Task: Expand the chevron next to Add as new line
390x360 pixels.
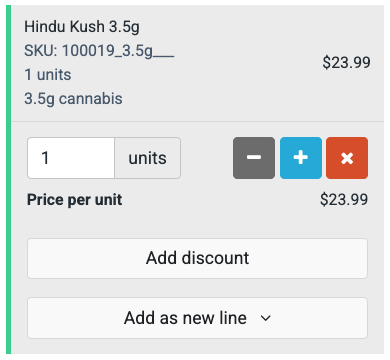Action: (x=266, y=318)
